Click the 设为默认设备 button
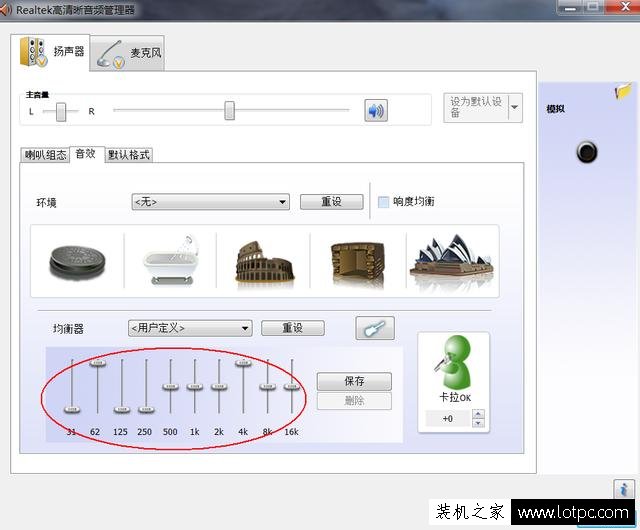 pyautogui.click(x=476, y=107)
